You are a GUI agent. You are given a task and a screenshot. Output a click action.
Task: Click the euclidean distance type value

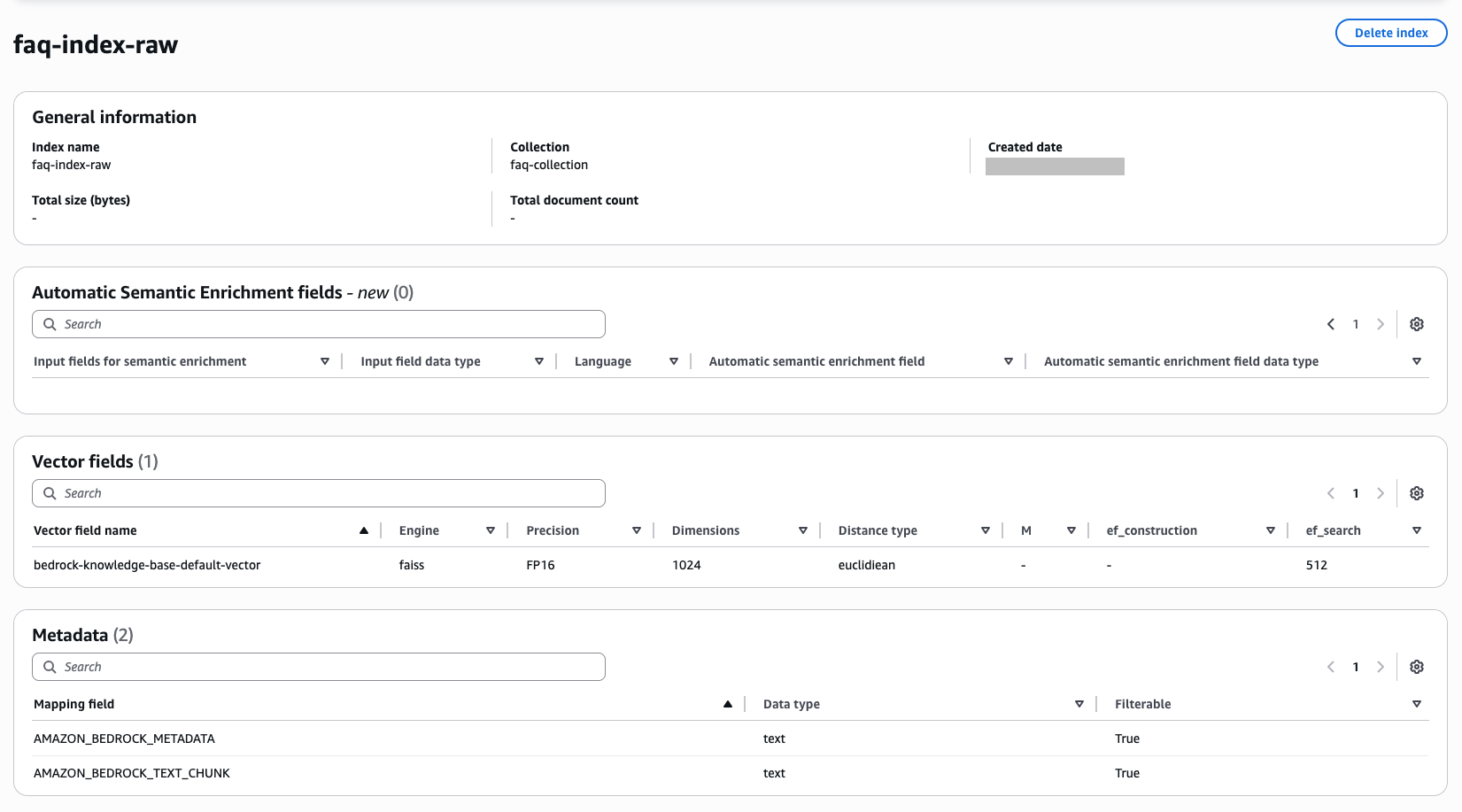[x=867, y=565]
